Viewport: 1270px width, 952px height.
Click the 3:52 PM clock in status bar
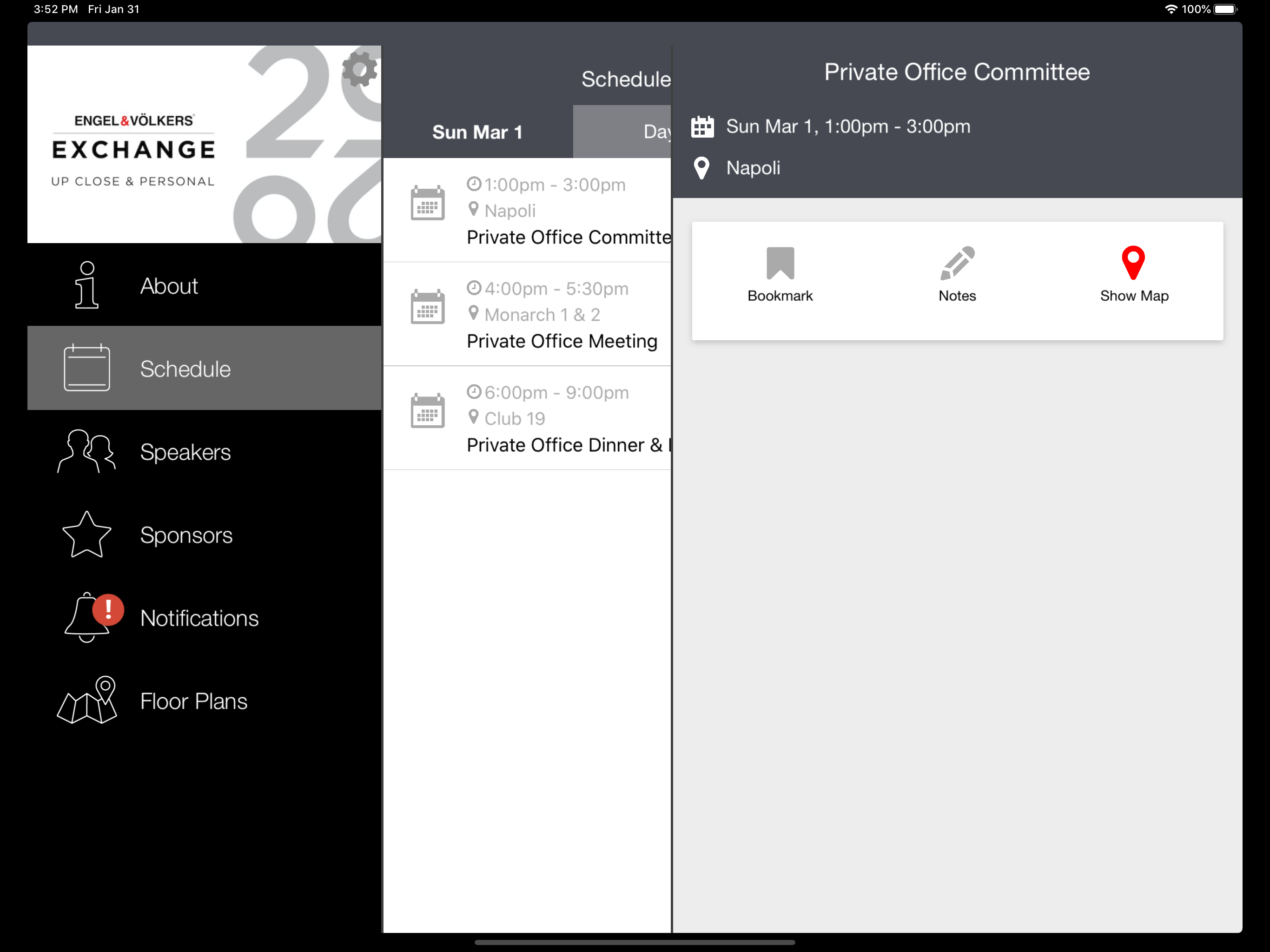[x=56, y=9]
